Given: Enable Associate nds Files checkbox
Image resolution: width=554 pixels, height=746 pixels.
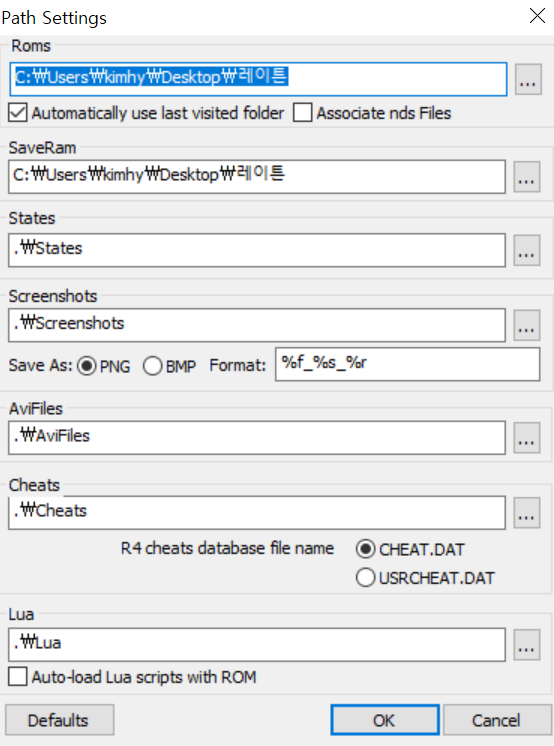Looking at the screenshot, I should (303, 113).
